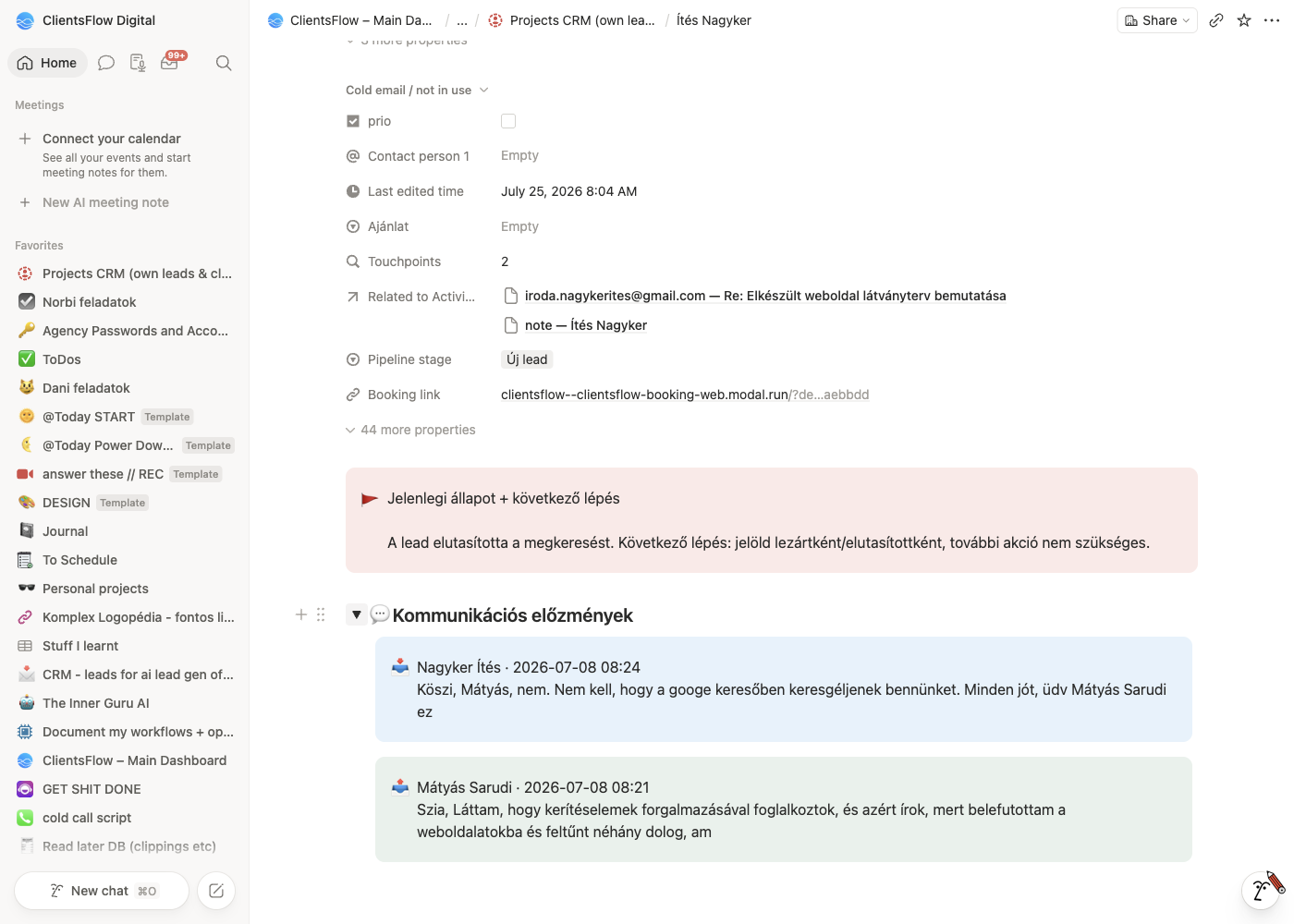
Task: Open the three-dot page options menu
Action: (1272, 20)
